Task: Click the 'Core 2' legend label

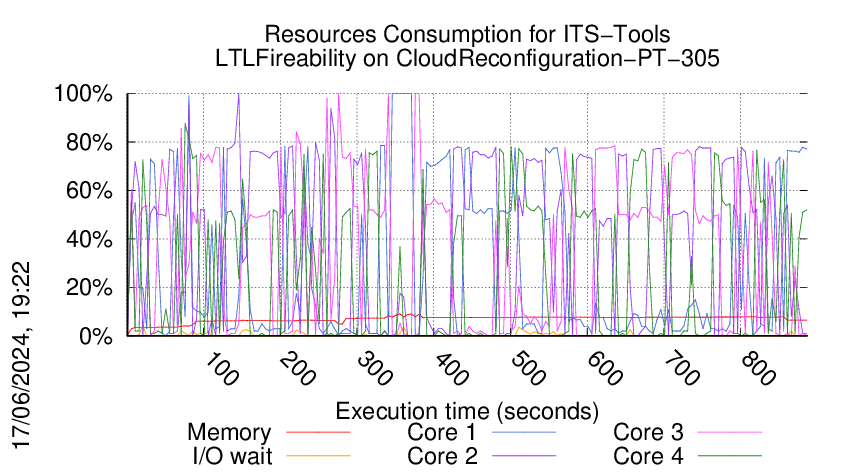Action: click(x=442, y=456)
